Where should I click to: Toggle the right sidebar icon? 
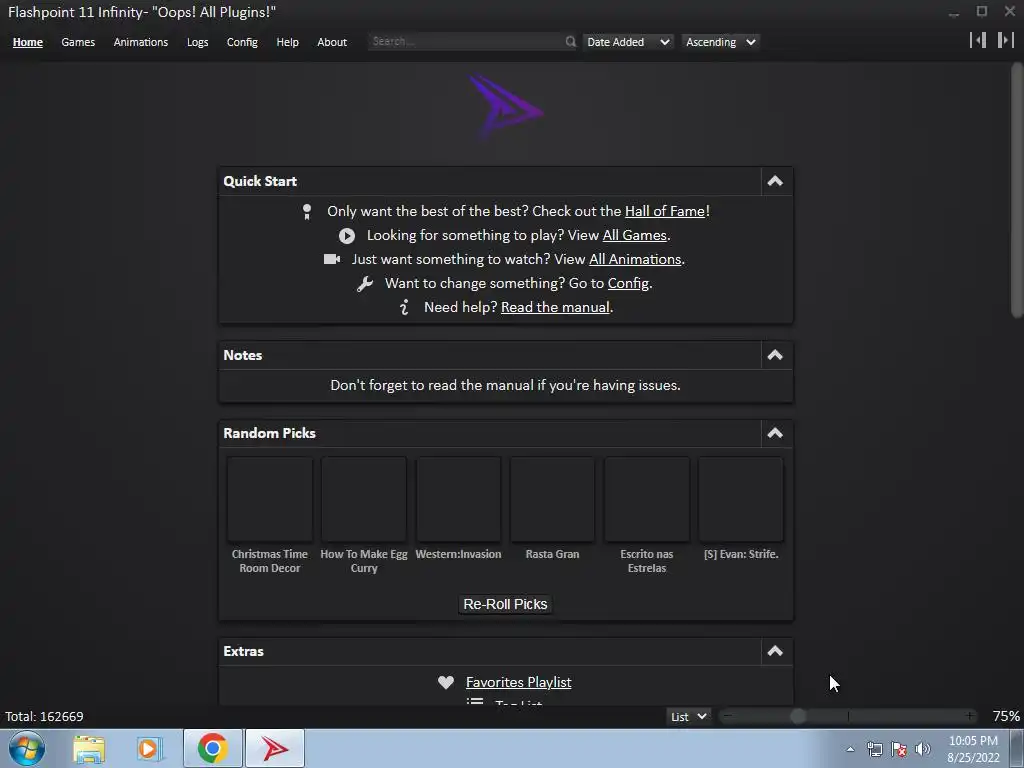point(1005,40)
